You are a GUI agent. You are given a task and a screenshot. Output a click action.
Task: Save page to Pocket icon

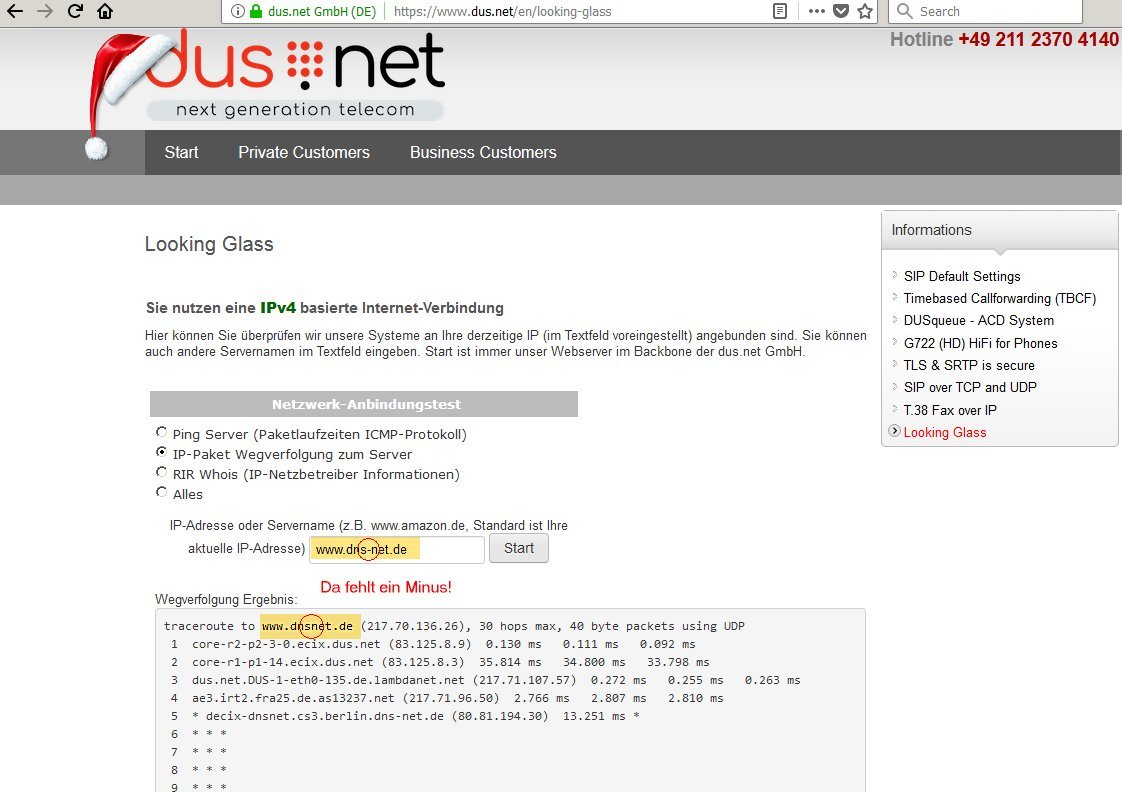click(x=842, y=12)
